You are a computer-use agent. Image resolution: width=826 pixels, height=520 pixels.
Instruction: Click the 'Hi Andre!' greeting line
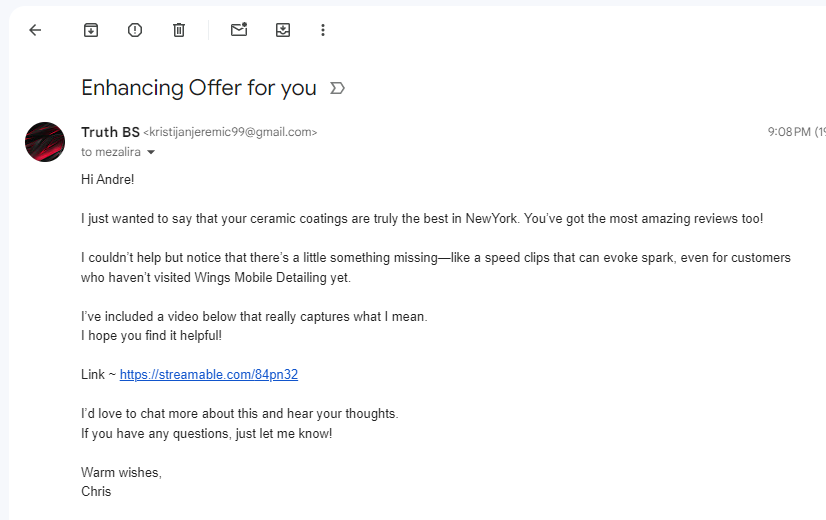pyautogui.click(x=107, y=180)
